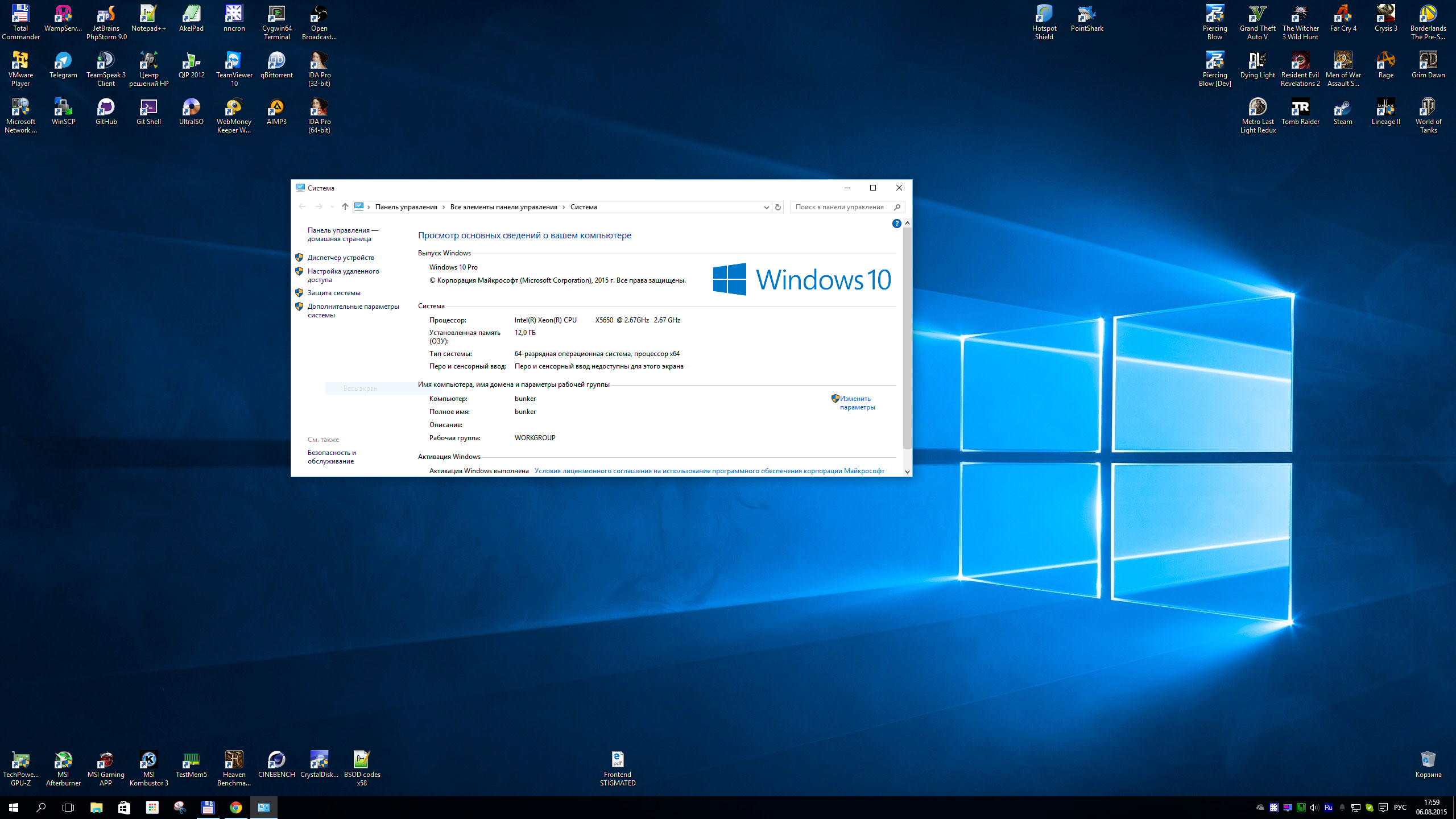Open OBS Open Broadcast Software
The height and width of the screenshot is (819, 1456).
click(x=320, y=17)
